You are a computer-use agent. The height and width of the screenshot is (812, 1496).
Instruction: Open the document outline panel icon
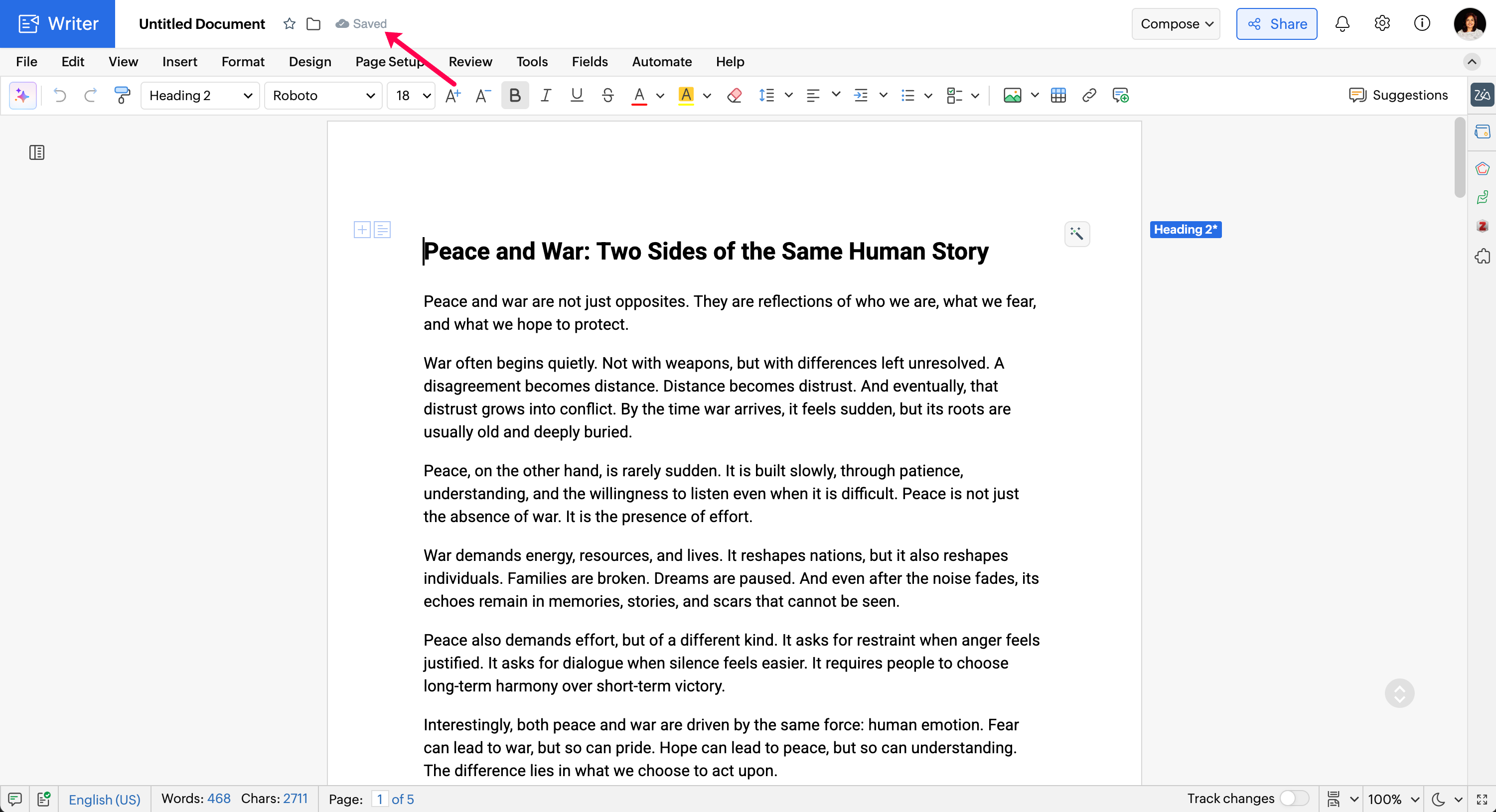point(36,152)
